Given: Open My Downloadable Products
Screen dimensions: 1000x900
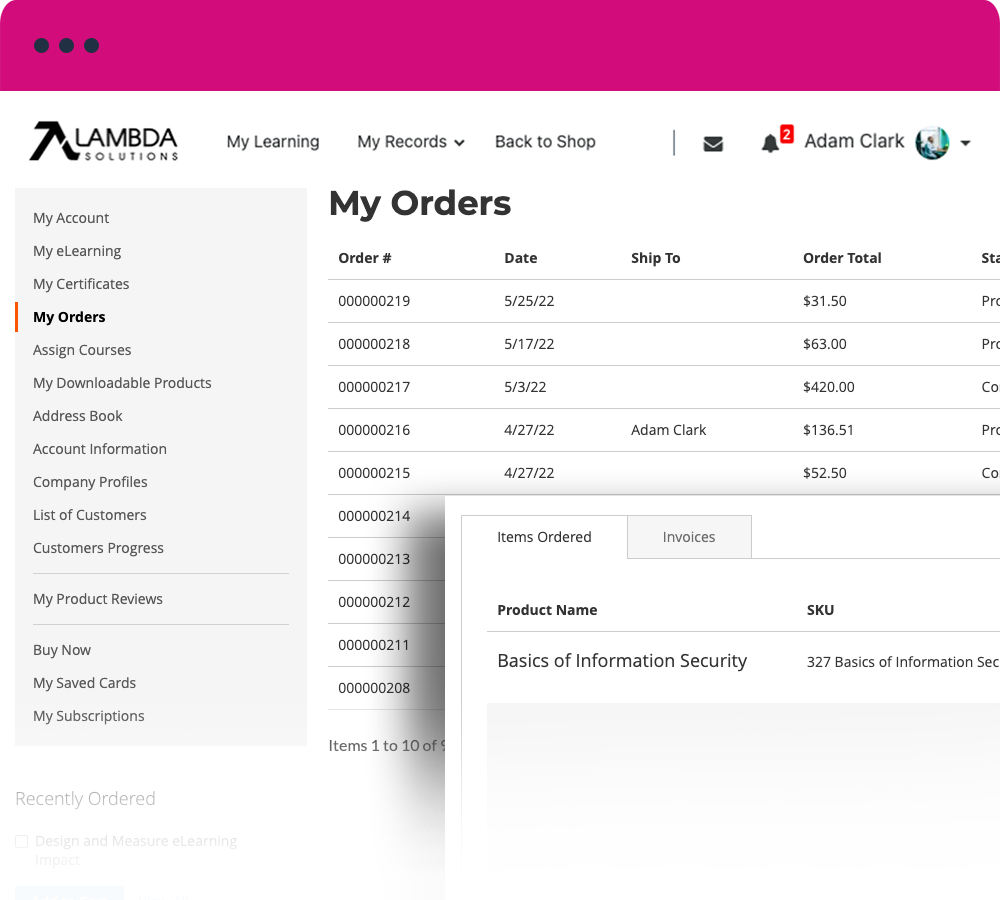Looking at the screenshot, I should 122,383.
